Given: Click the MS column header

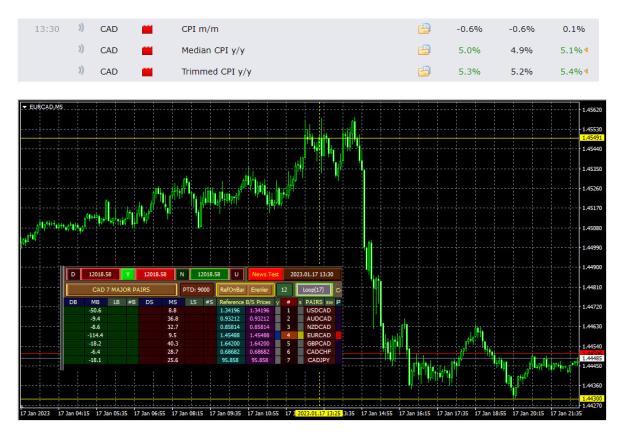Looking at the screenshot, I should click(173, 302).
